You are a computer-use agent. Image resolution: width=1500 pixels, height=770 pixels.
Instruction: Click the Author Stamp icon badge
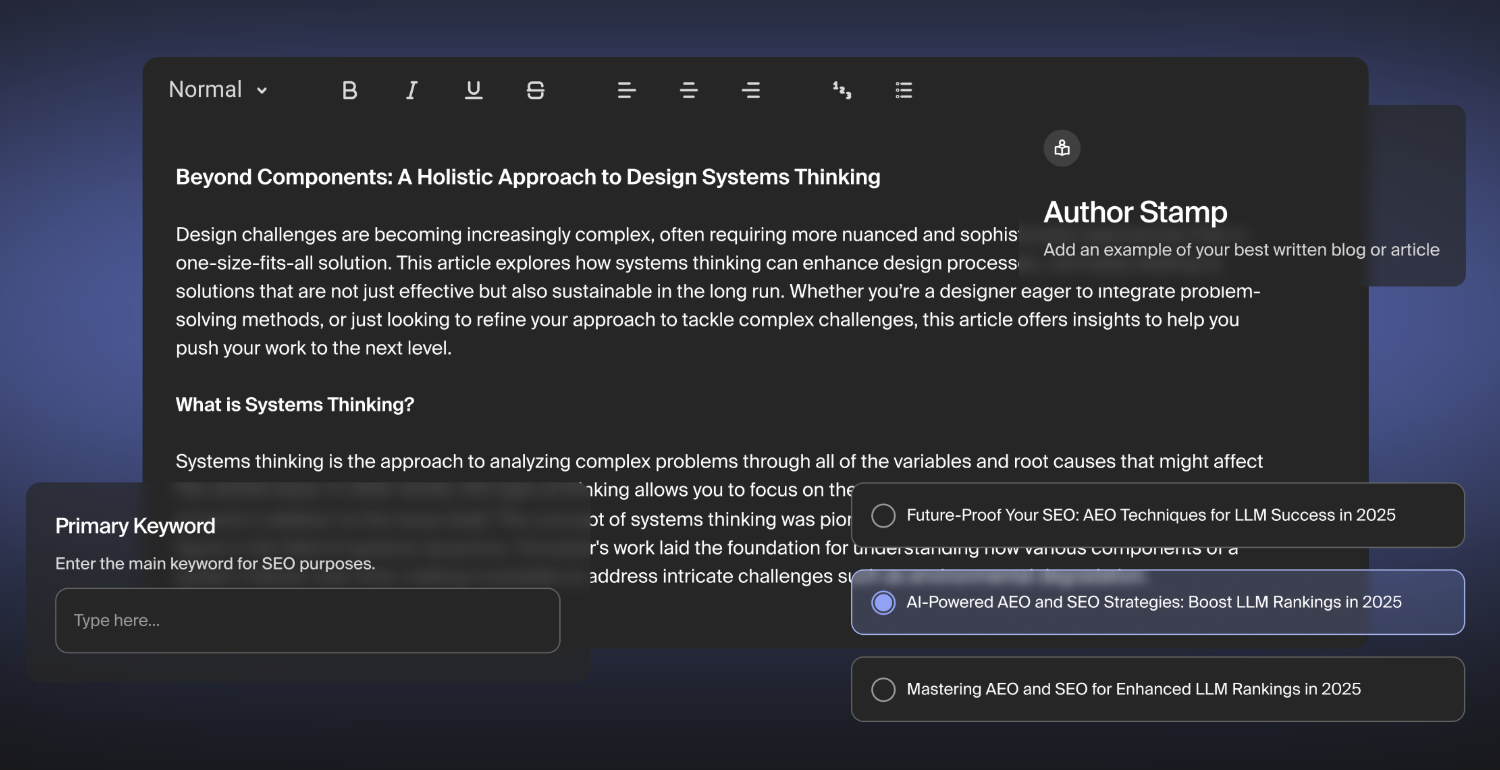1062,148
